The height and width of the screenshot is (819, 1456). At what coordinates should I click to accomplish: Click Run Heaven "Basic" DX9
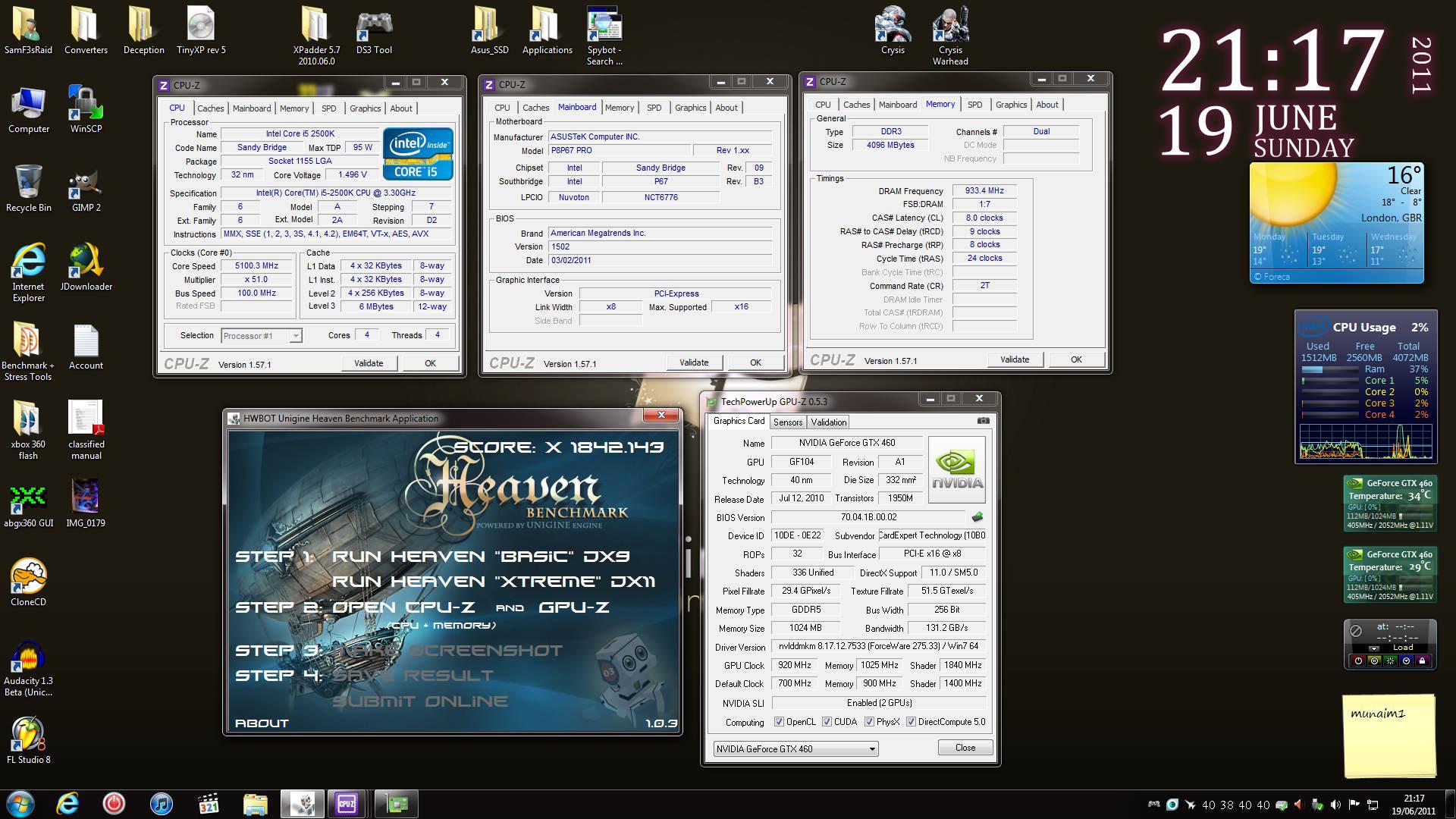coord(481,556)
